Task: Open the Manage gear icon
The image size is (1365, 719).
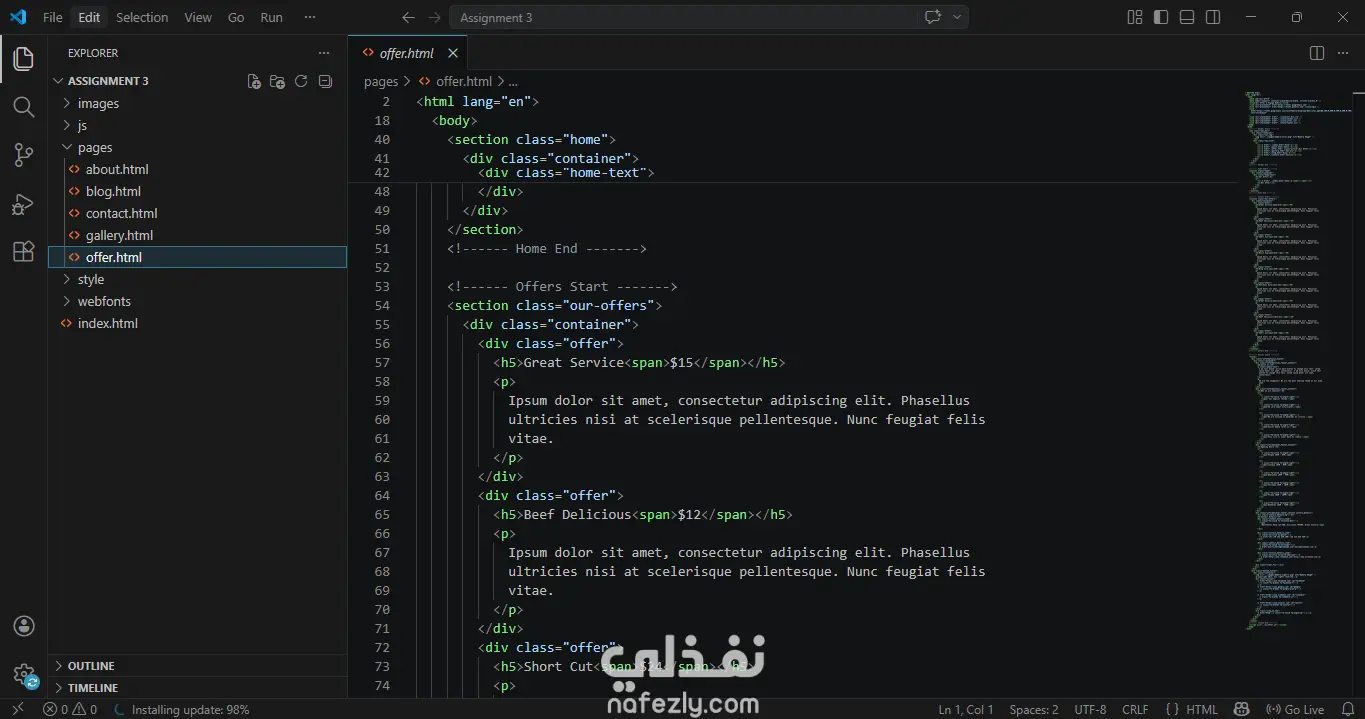Action: pos(24,674)
